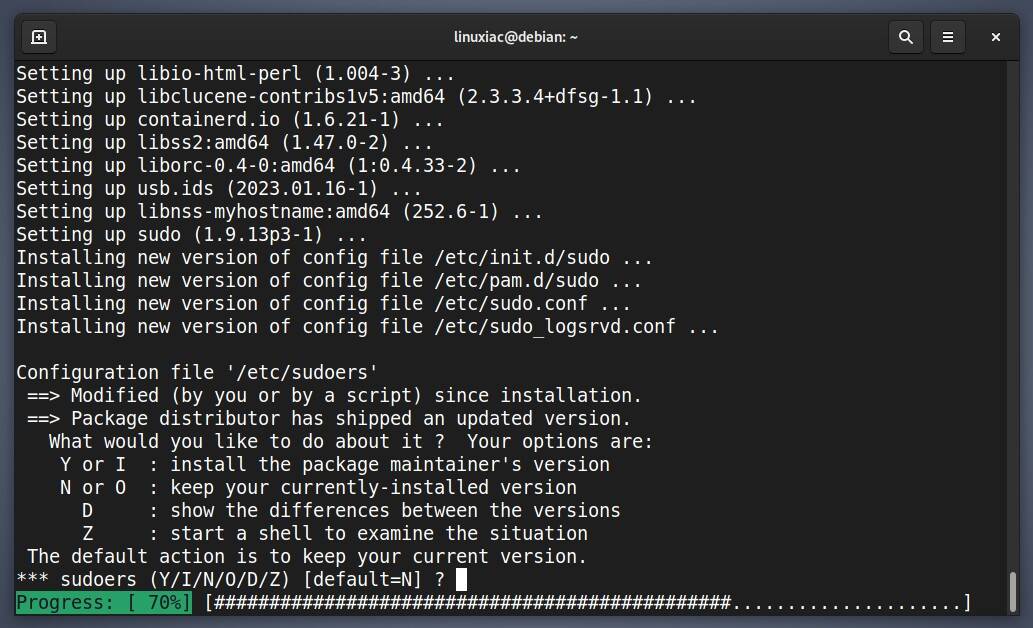Click the window title linuxiac@debian
1033x628 pixels.
(x=516, y=37)
